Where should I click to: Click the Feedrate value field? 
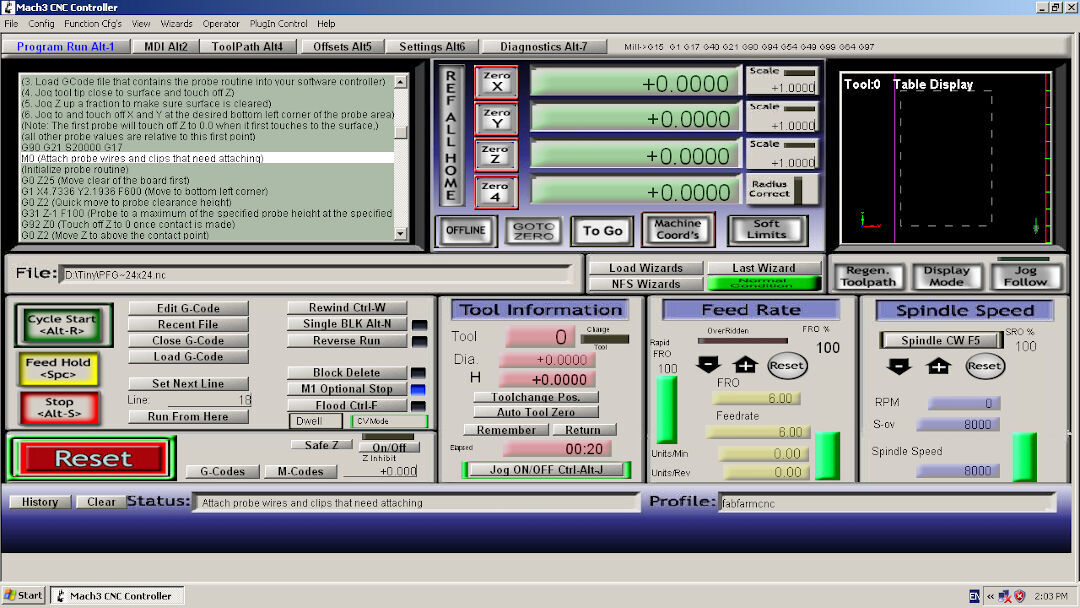click(756, 432)
